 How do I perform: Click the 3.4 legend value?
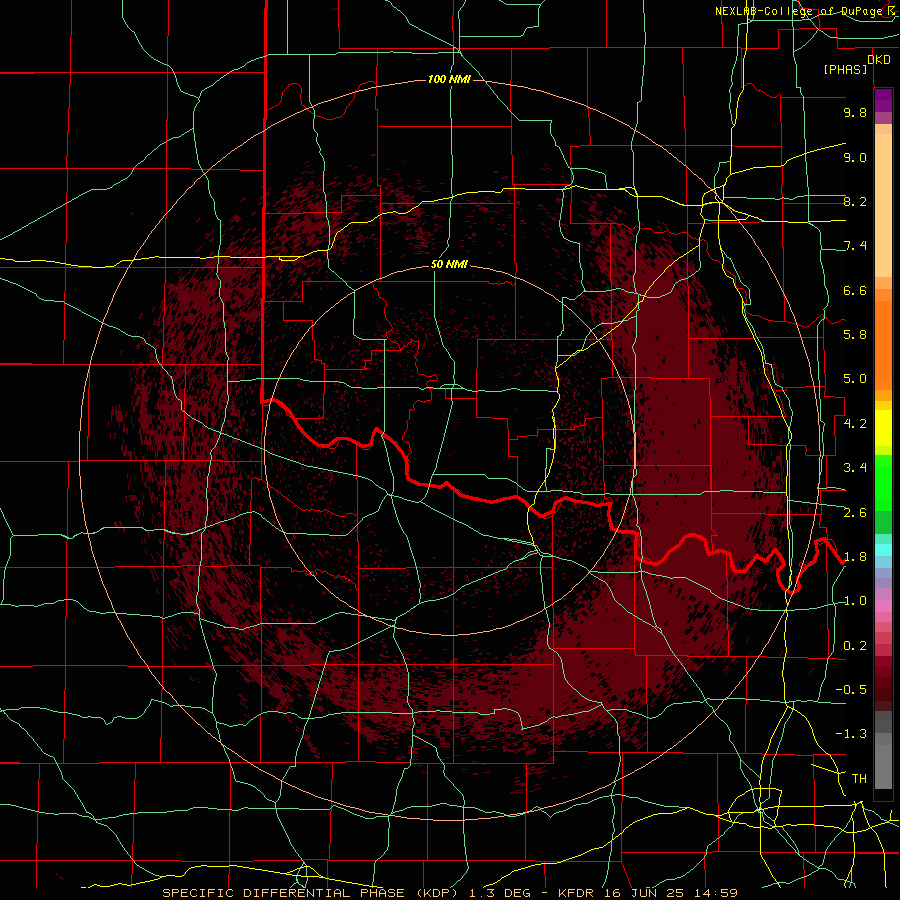(855, 468)
